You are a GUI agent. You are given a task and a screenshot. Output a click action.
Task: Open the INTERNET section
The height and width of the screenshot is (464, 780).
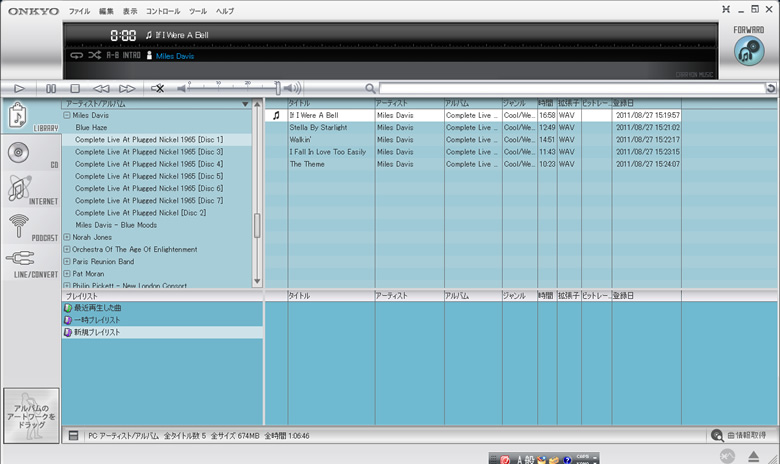[x=32, y=189]
